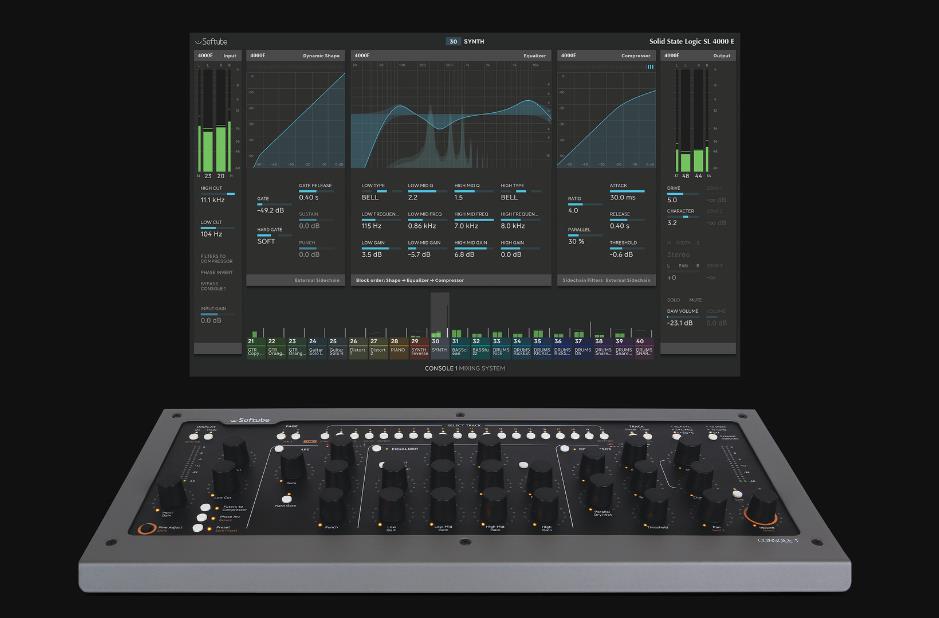Click the High Mid Gain knob on the controller
The width and height of the screenshot is (939, 618).
click(495, 506)
